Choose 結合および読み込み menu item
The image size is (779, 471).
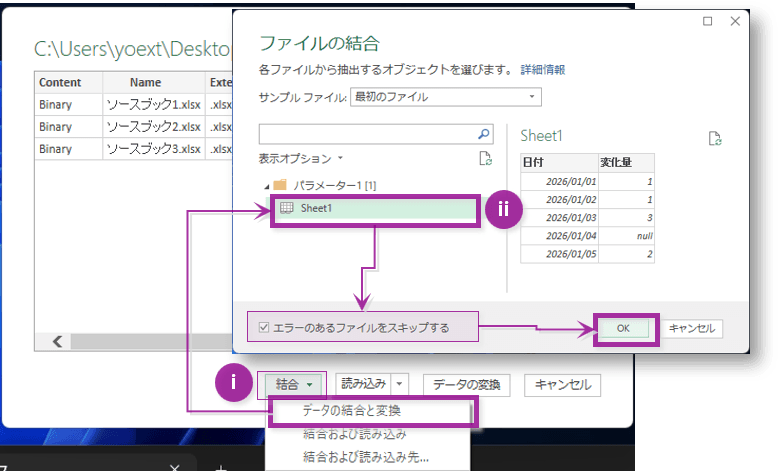[355, 434]
